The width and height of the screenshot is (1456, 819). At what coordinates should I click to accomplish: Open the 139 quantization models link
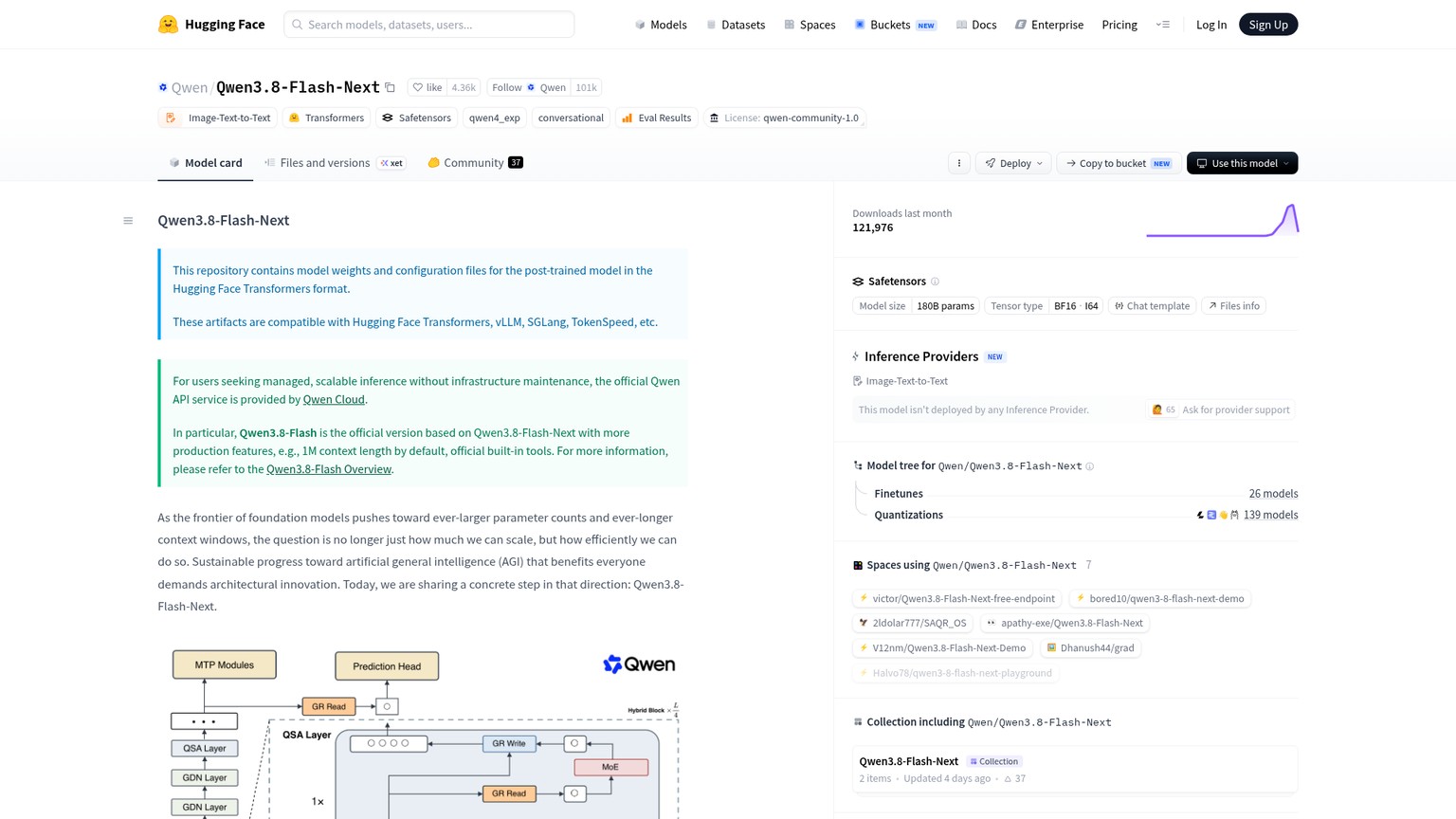pyautogui.click(x=1270, y=515)
